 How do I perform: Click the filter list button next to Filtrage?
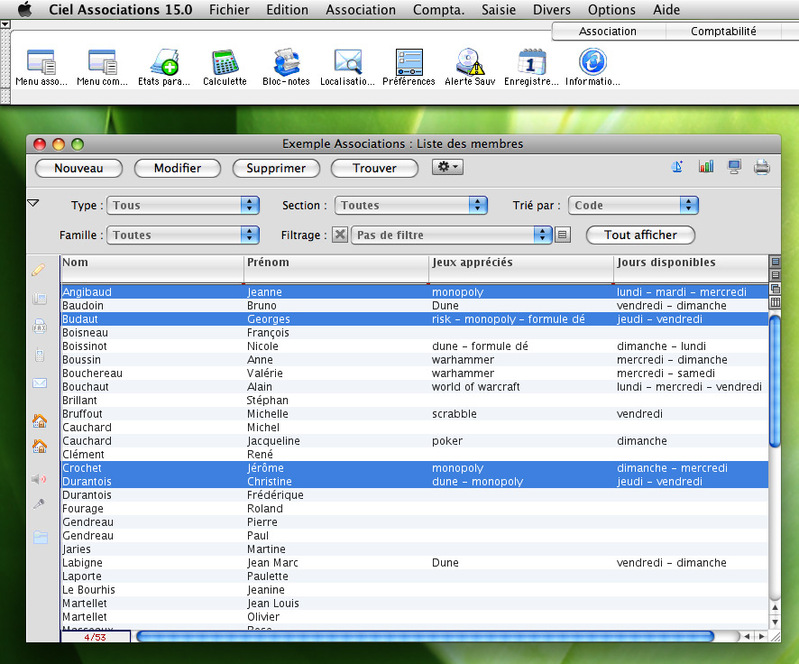tap(562, 235)
